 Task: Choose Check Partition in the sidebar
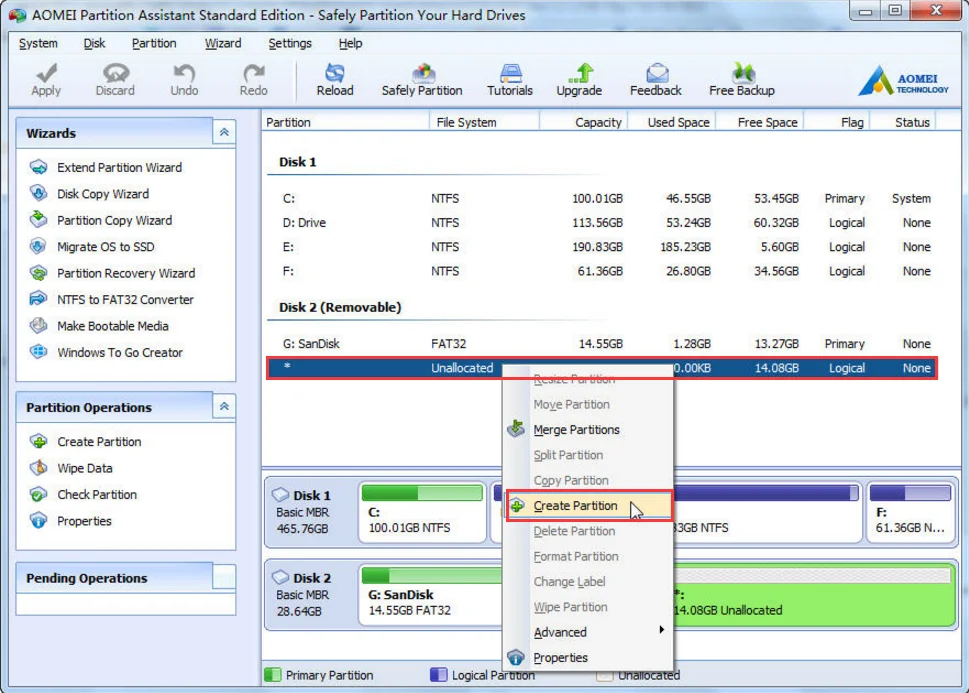pyautogui.click(x=97, y=495)
